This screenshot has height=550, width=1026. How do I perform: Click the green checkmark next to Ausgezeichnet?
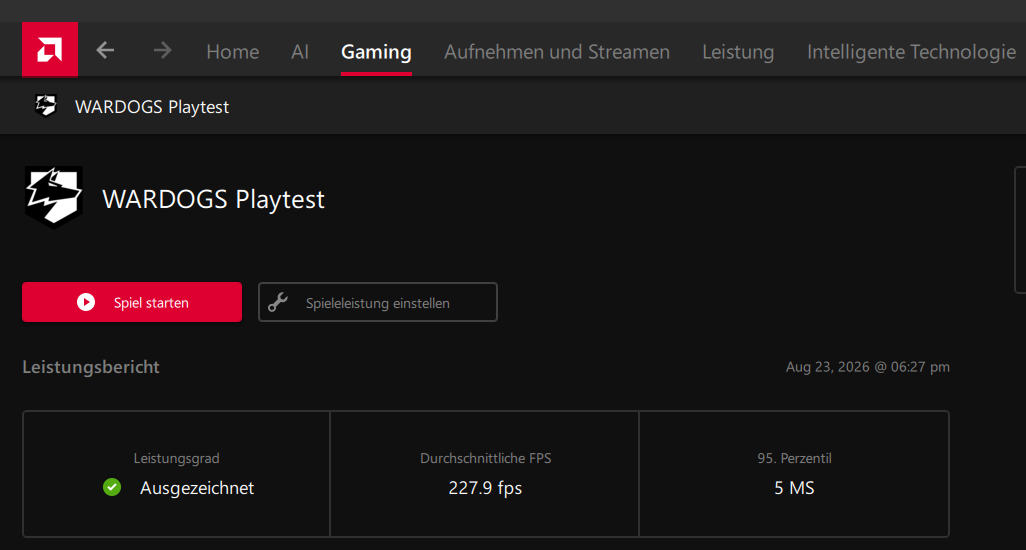(112, 487)
